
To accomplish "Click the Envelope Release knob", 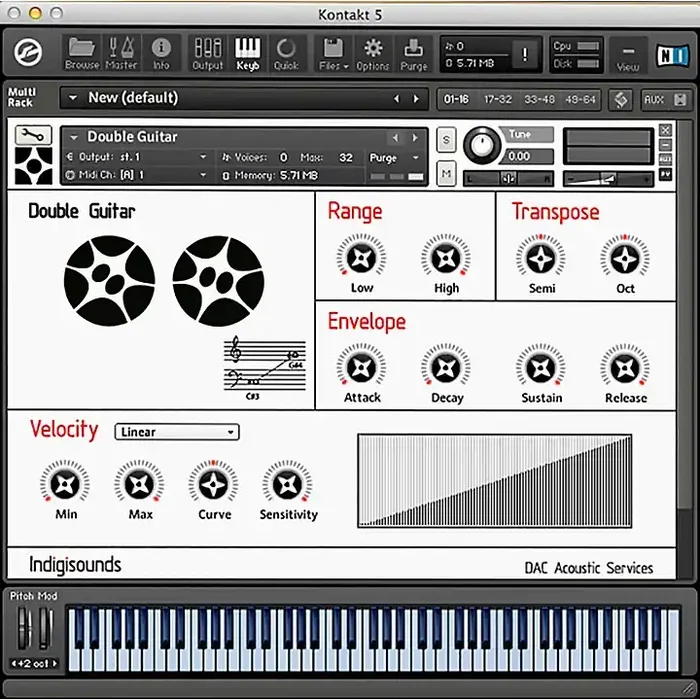I will [x=625, y=367].
